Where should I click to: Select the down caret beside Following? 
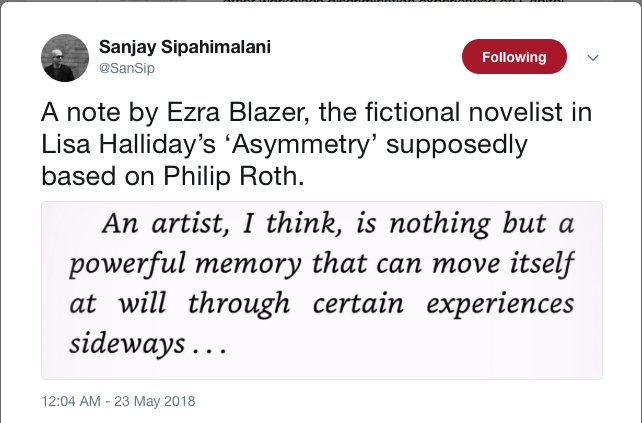592,57
